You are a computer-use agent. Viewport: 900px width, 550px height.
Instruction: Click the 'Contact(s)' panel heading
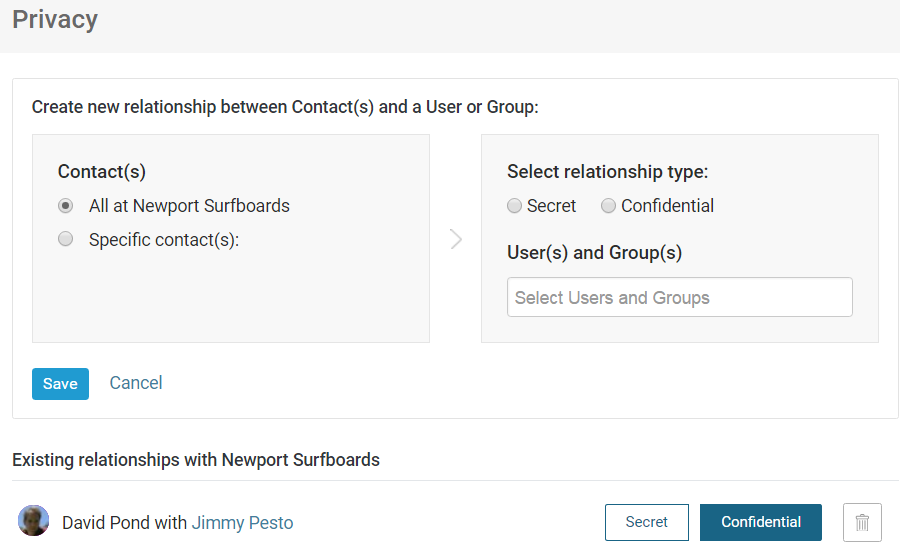point(102,172)
